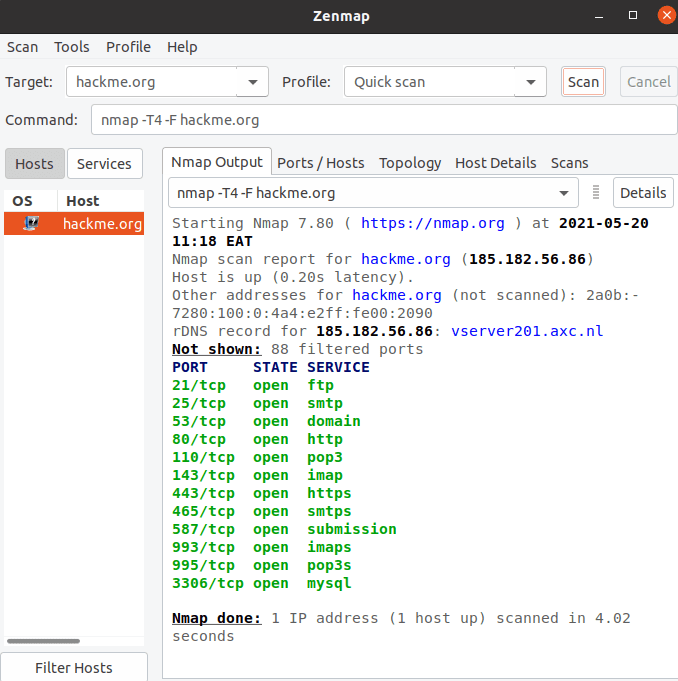Expand the scan output selector dropdown
678x681 pixels.
coord(562,193)
